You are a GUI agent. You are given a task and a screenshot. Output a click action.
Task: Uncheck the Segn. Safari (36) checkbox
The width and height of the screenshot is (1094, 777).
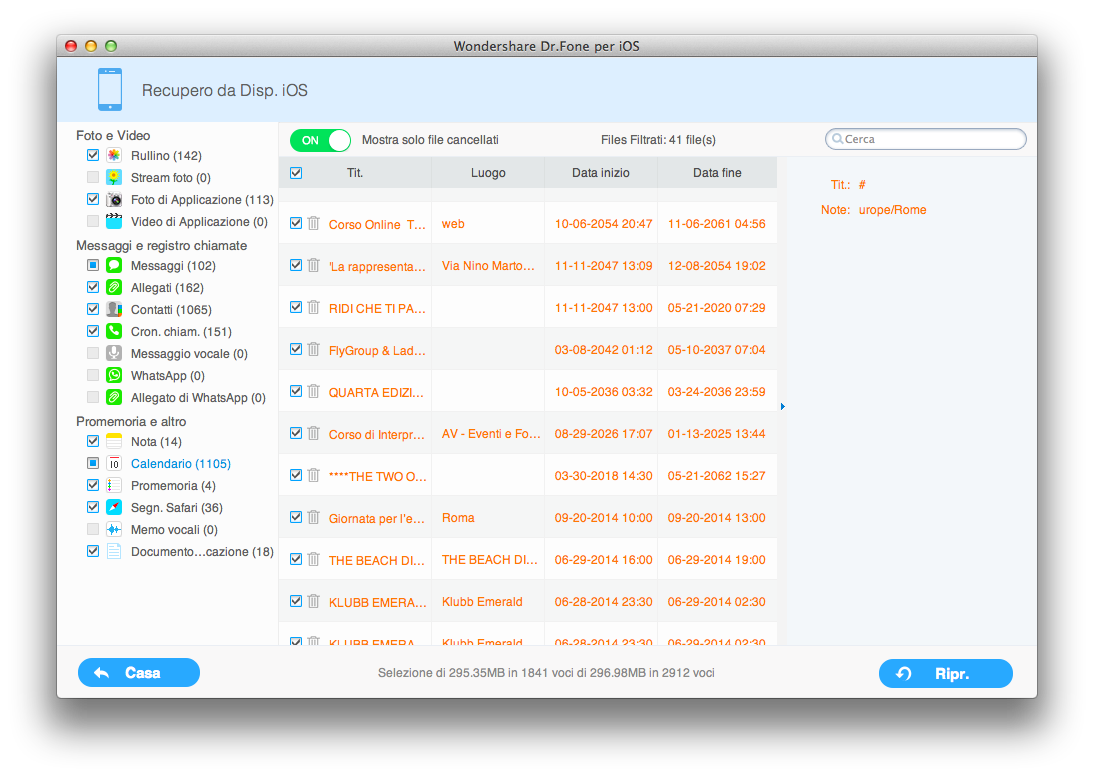click(93, 507)
